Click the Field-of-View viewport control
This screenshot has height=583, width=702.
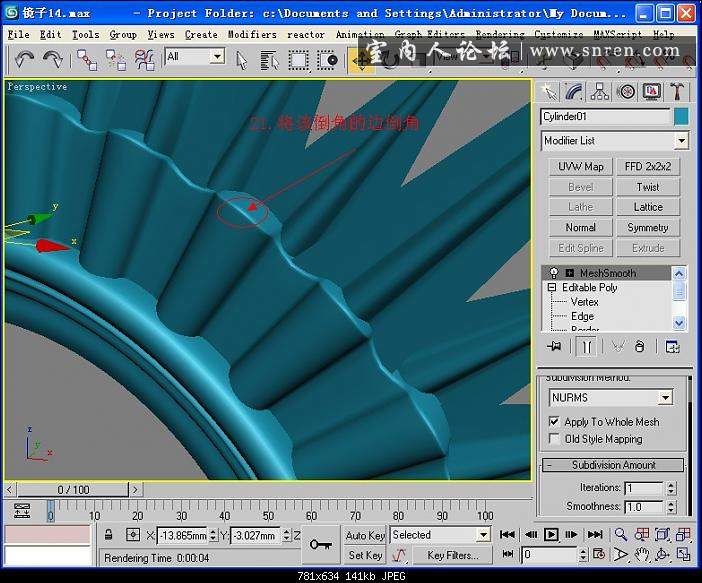[x=621, y=554]
